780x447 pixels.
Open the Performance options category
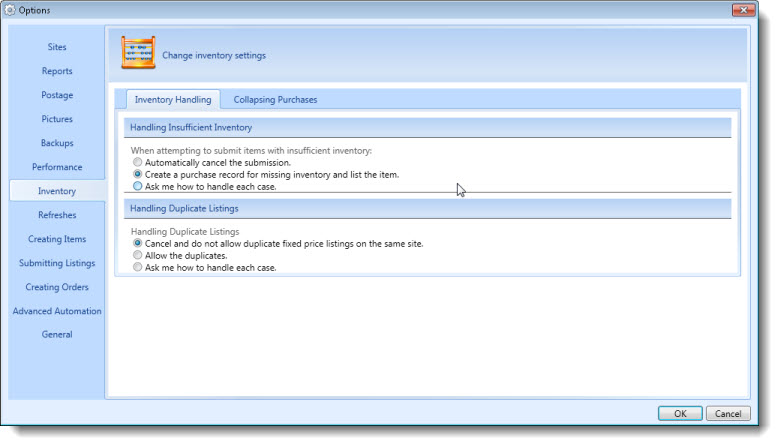[x=57, y=167]
